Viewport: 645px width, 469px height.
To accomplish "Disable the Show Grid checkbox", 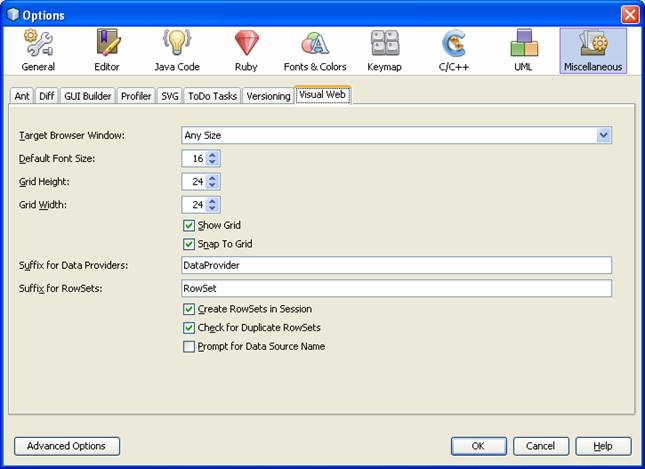I will point(189,226).
